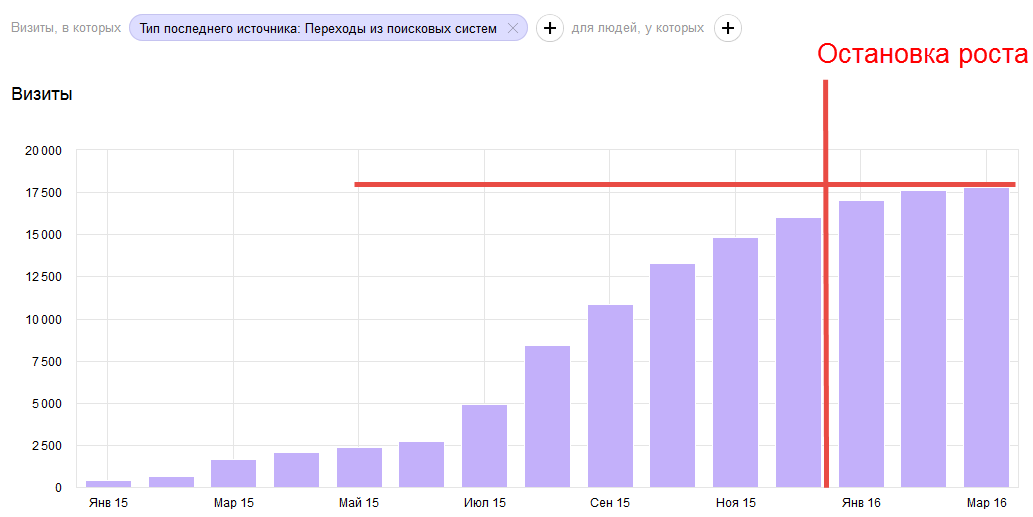
Task: Click the bar between Ноя 15 and Янв 16
Action: (x=798, y=352)
